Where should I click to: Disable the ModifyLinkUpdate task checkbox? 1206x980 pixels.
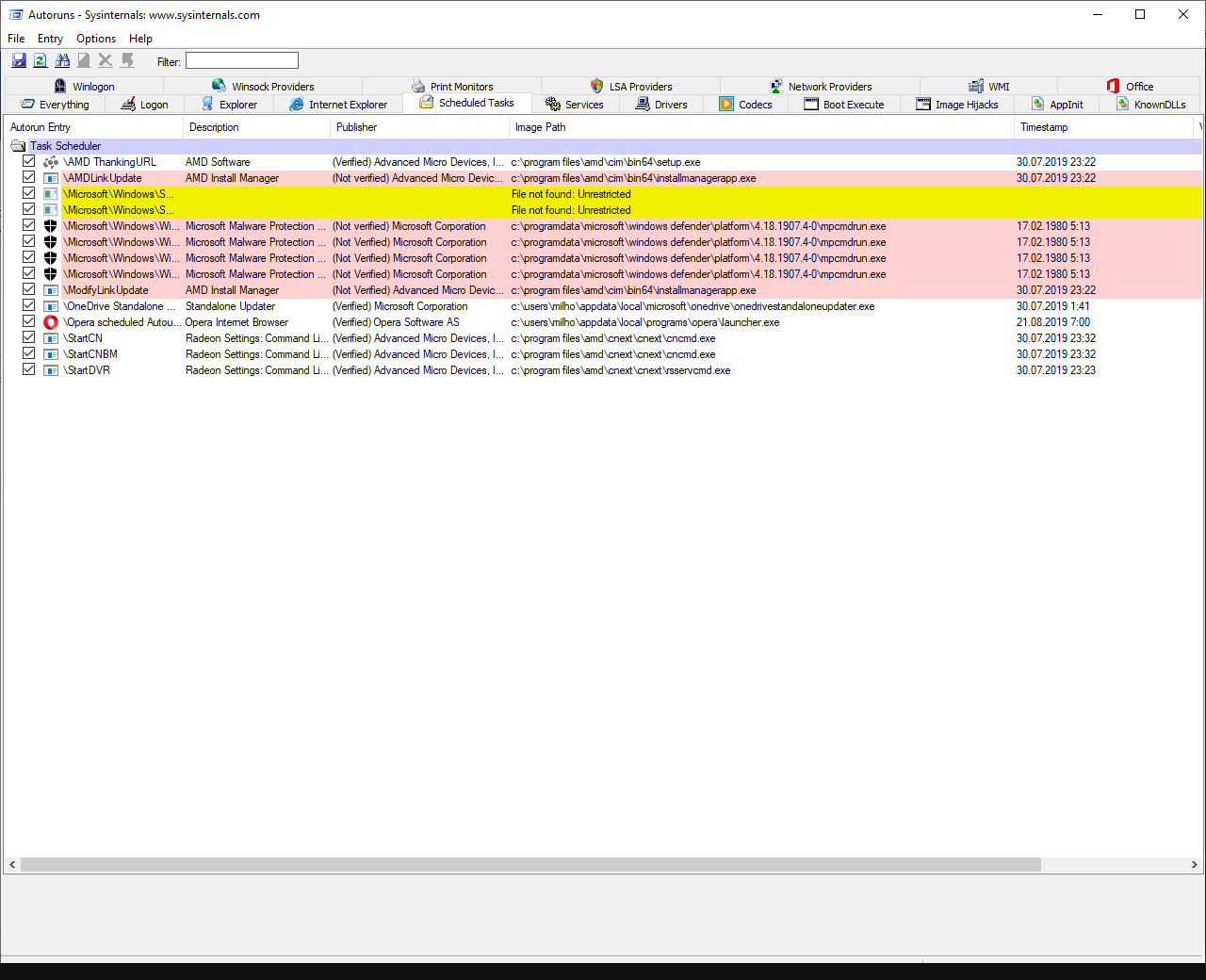point(29,289)
